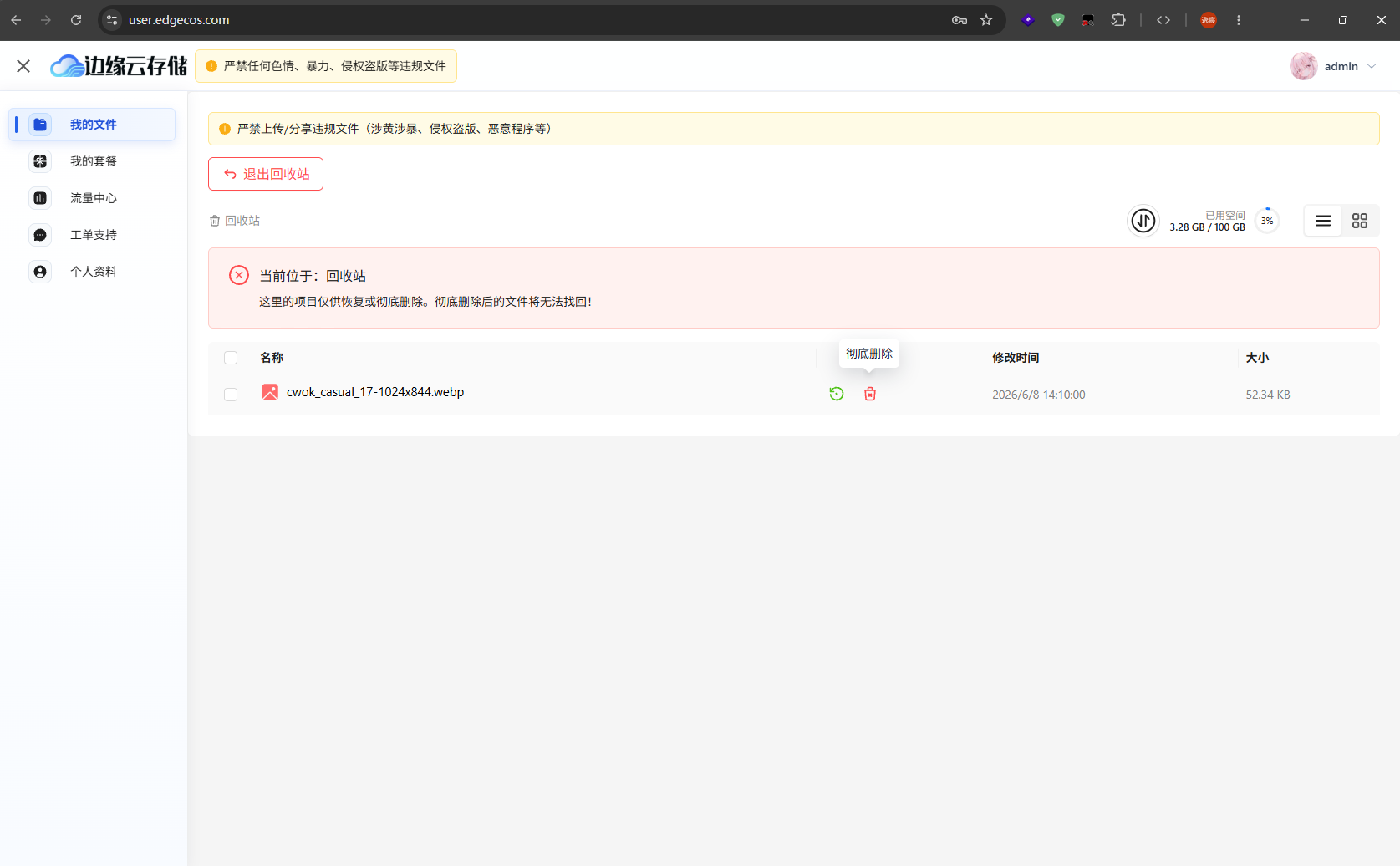Bookmark this page with star icon
Screen dimensions: 1400x866
click(986, 20)
